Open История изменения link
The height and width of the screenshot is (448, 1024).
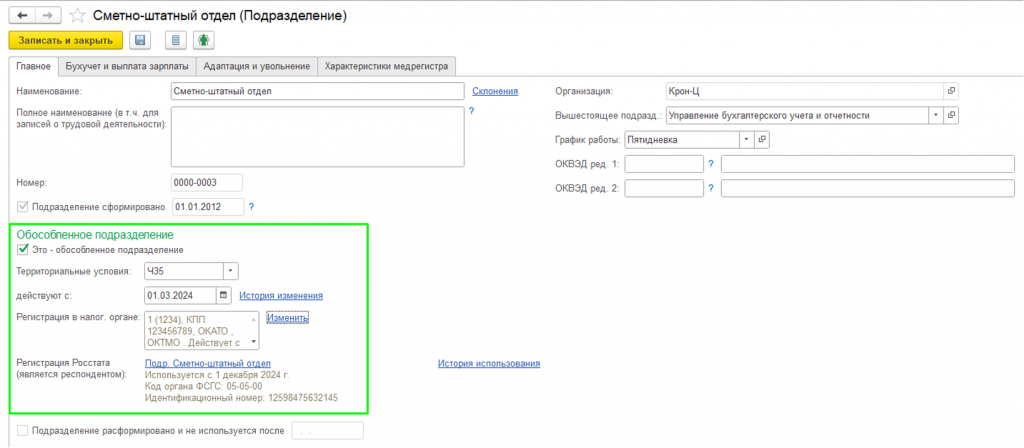pyautogui.click(x=281, y=295)
